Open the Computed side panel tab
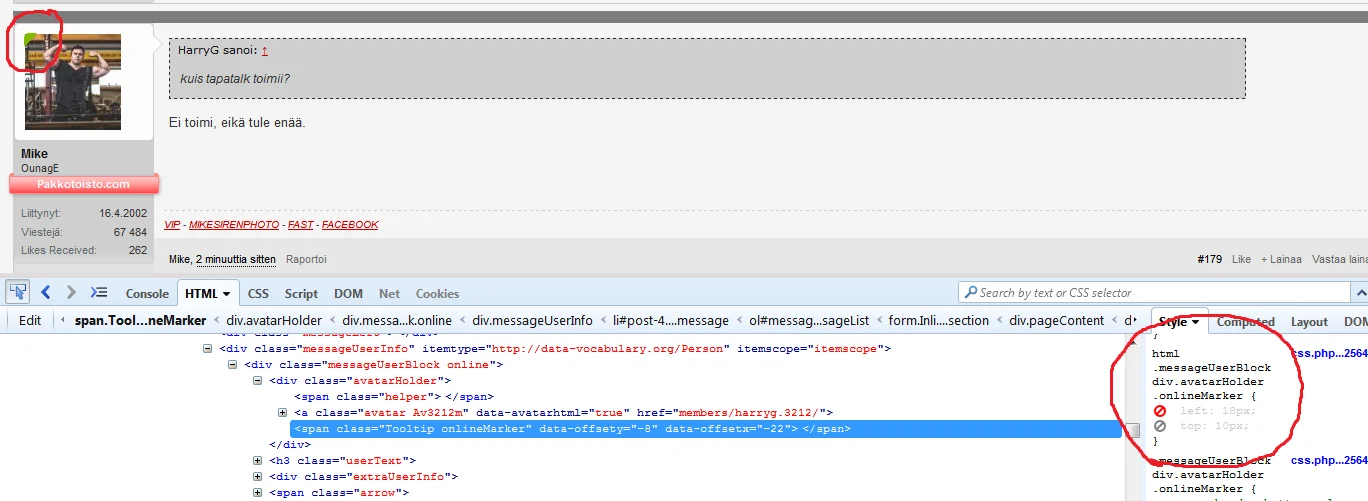 pyautogui.click(x=1244, y=322)
